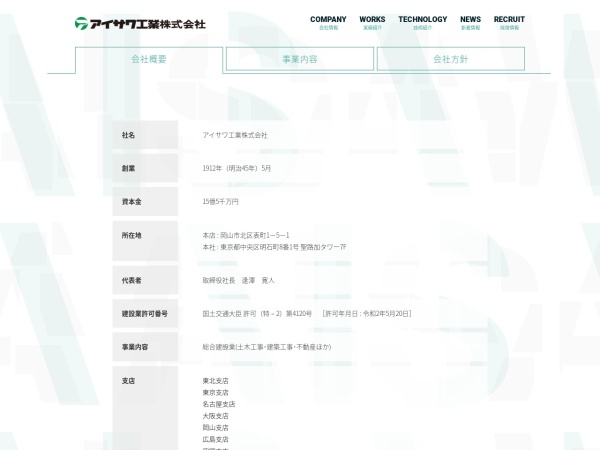Click the 取締役社長 representative name
This screenshot has width=600, height=450.
(238, 280)
